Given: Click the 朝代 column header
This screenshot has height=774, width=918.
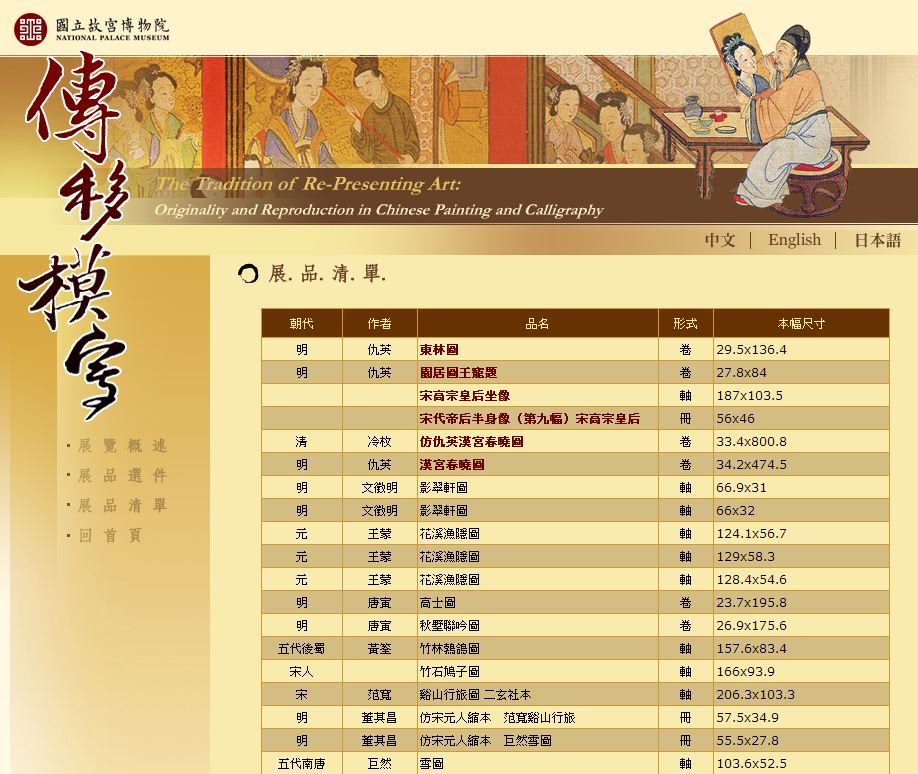Looking at the screenshot, I should [301, 324].
